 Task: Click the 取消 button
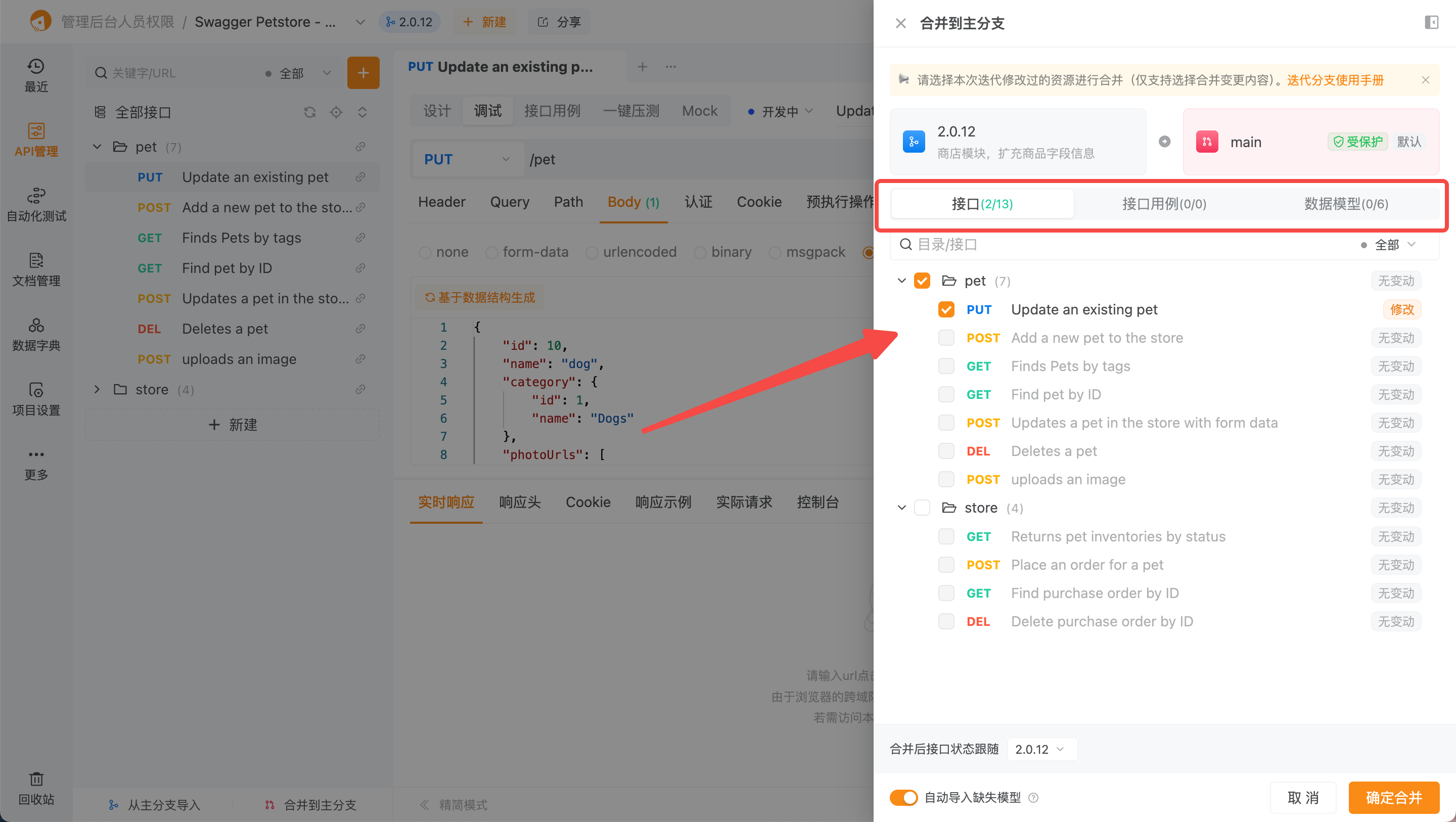pyautogui.click(x=1303, y=798)
